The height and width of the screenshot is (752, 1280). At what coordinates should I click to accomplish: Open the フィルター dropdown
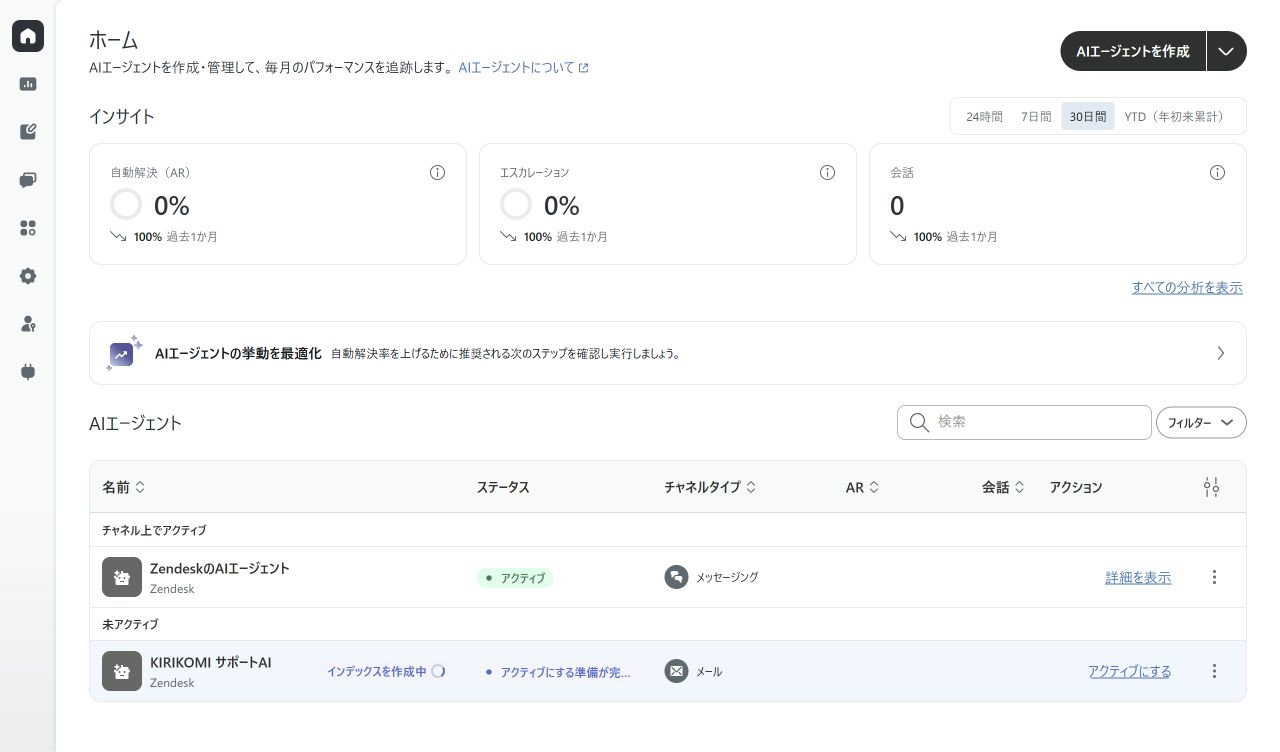click(1201, 423)
